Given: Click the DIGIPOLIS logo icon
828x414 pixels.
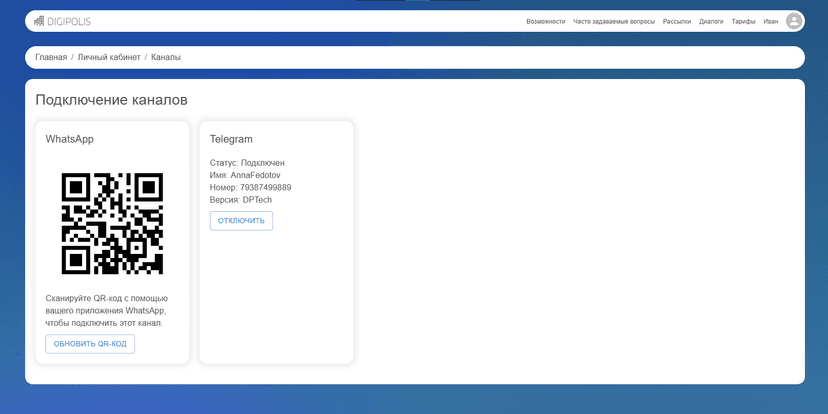Looking at the screenshot, I should (39, 21).
